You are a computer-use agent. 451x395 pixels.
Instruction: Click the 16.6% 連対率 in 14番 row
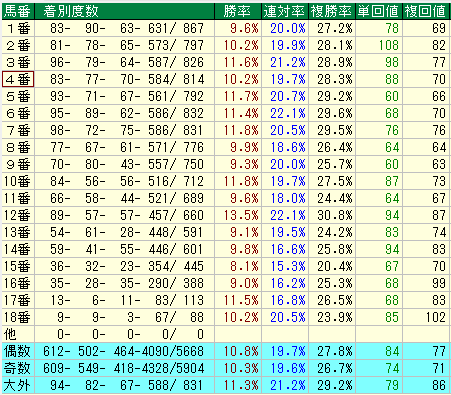[288, 249]
